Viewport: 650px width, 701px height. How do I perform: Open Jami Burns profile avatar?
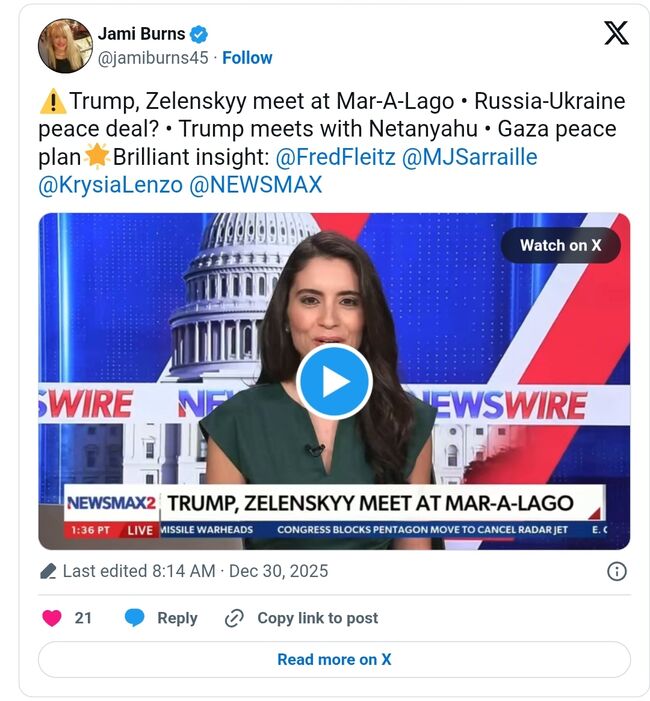[65, 46]
